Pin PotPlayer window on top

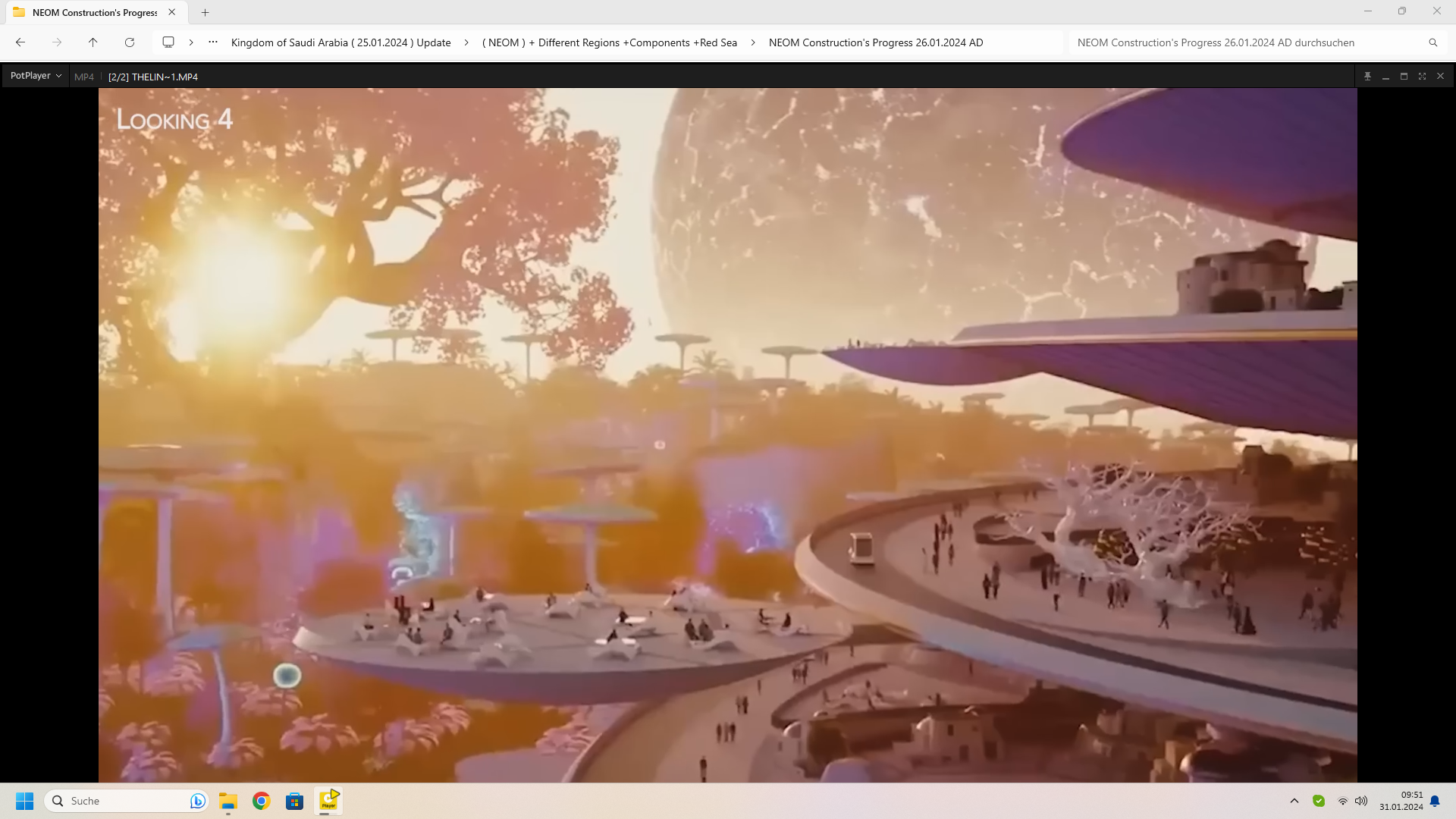(x=1367, y=76)
